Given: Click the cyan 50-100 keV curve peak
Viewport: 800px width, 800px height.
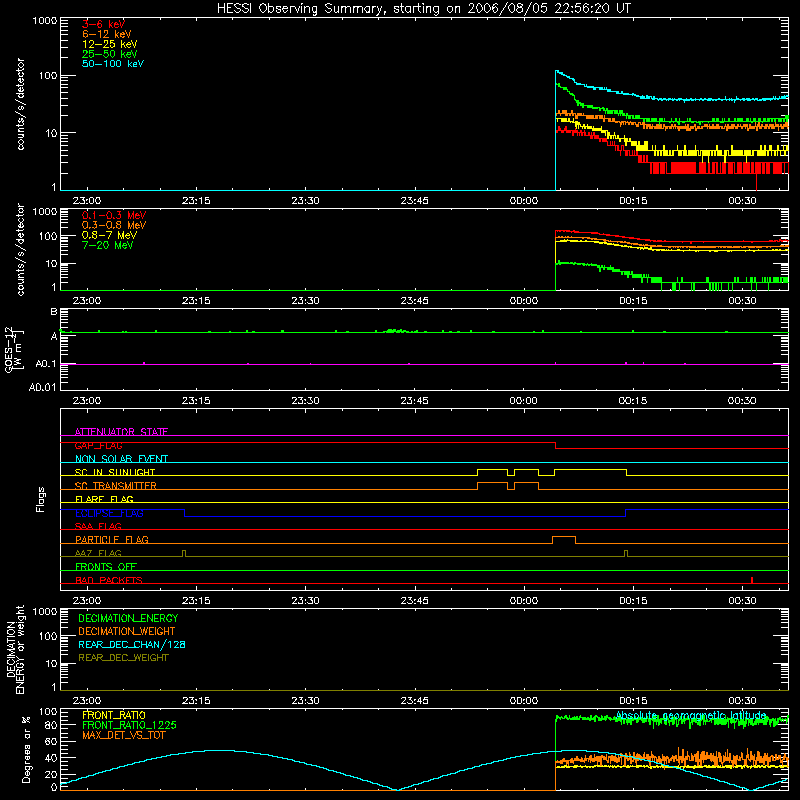Looking at the screenshot, I should [x=557, y=71].
